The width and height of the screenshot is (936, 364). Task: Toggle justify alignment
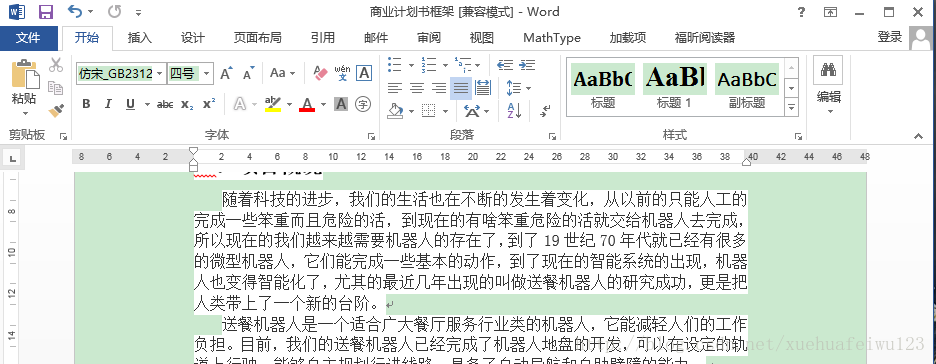coord(461,88)
